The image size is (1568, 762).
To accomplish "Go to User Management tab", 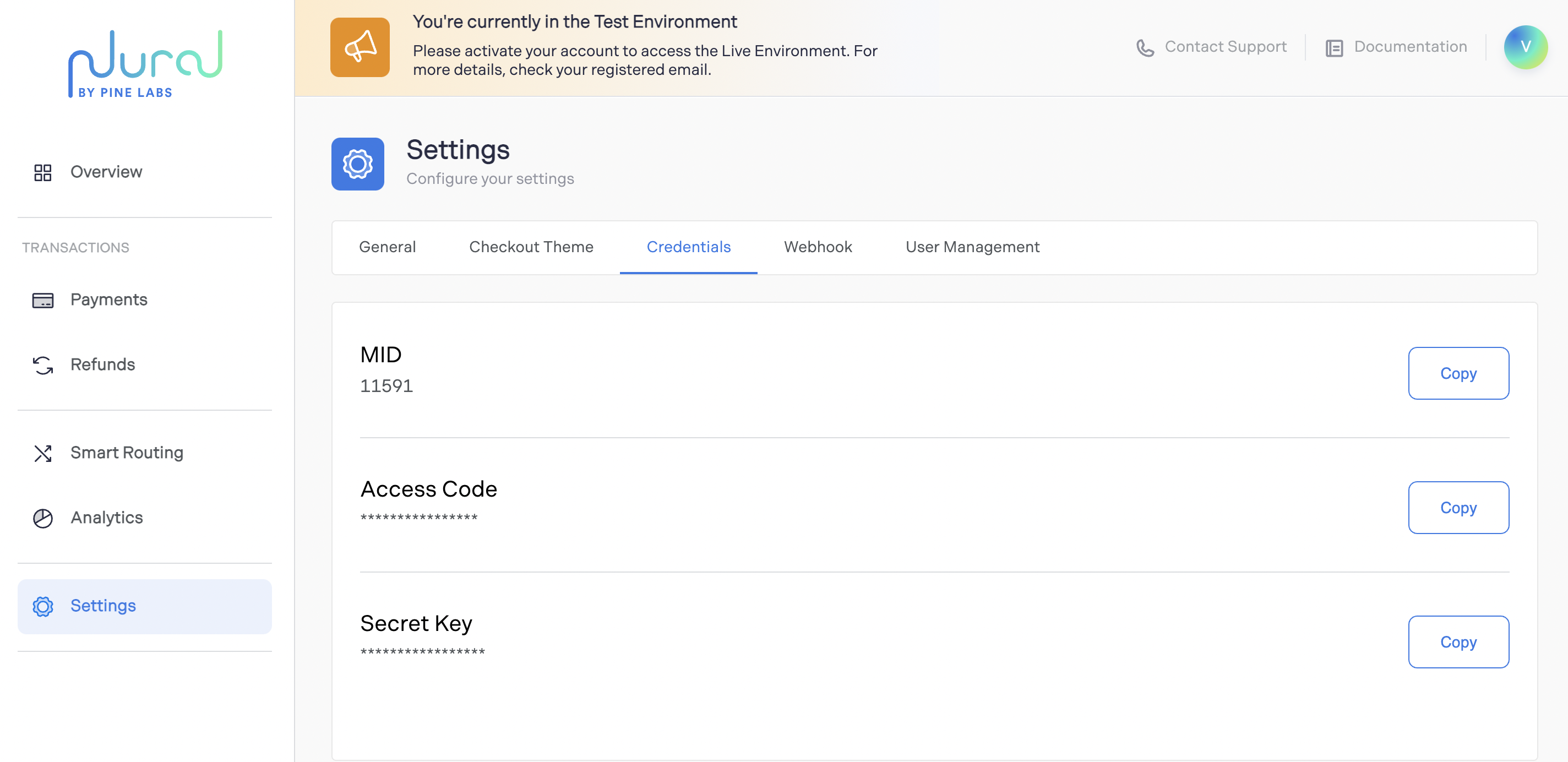I will pos(972,247).
